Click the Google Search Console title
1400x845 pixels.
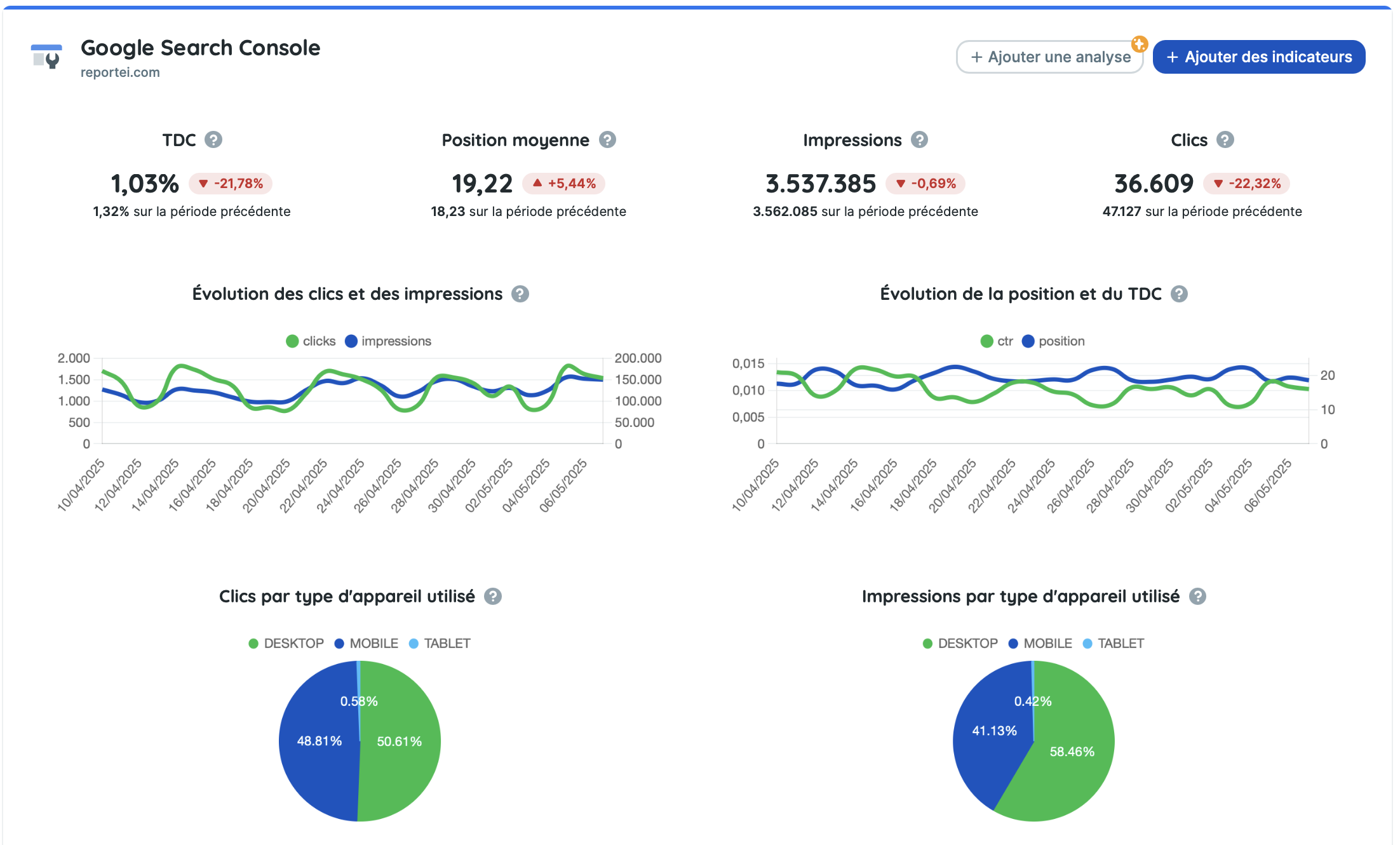[200, 47]
